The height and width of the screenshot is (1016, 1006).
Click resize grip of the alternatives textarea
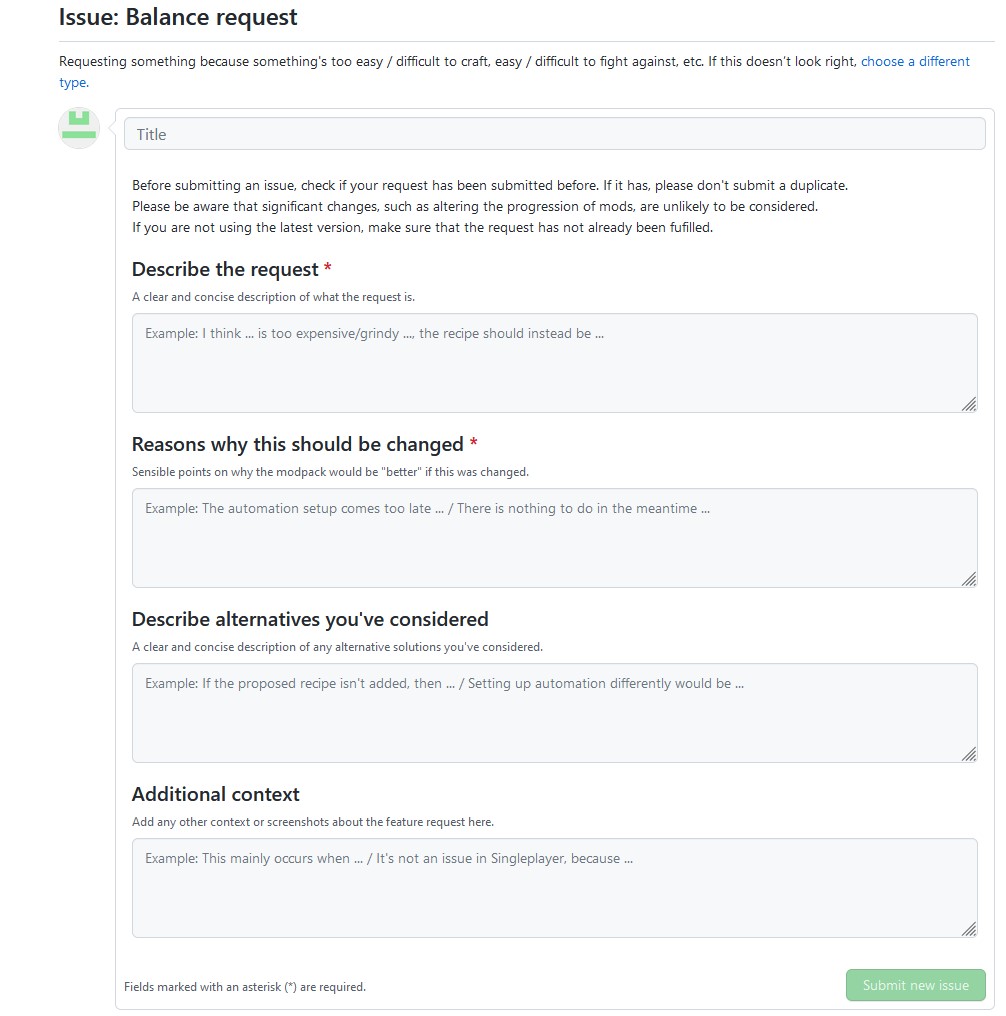pos(968,754)
